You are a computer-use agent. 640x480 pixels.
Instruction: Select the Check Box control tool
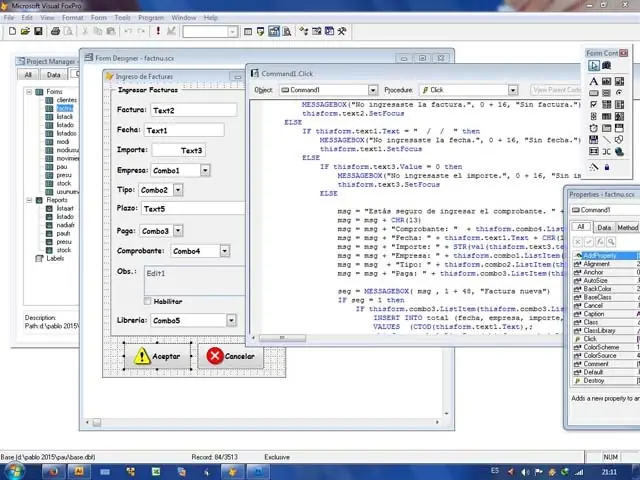pos(594,105)
